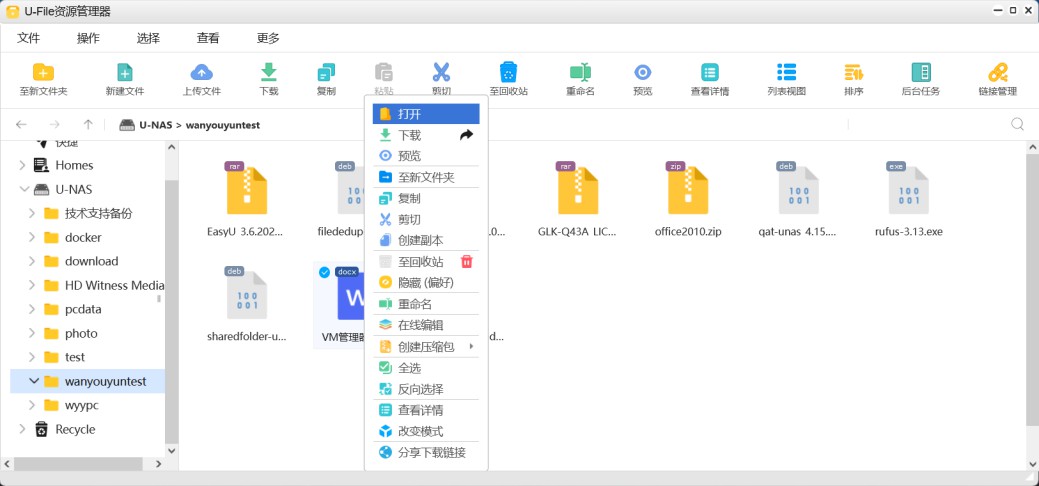Select the office2010.zip archive
The height and width of the screenshot is (486, 1039).
(x=688, y=199)
